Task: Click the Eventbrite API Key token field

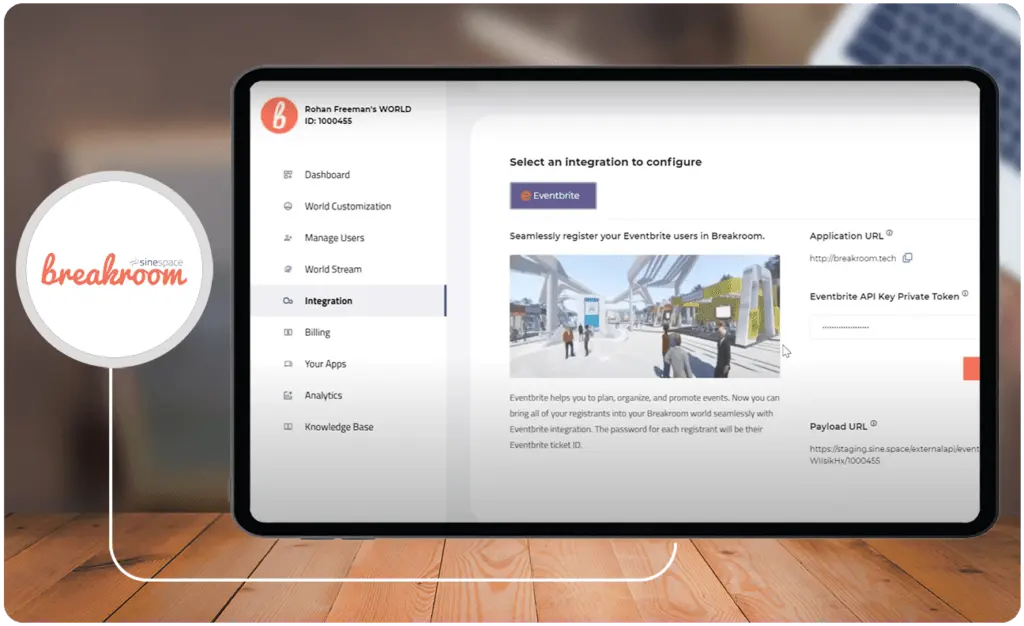Action: coord(895,327)
